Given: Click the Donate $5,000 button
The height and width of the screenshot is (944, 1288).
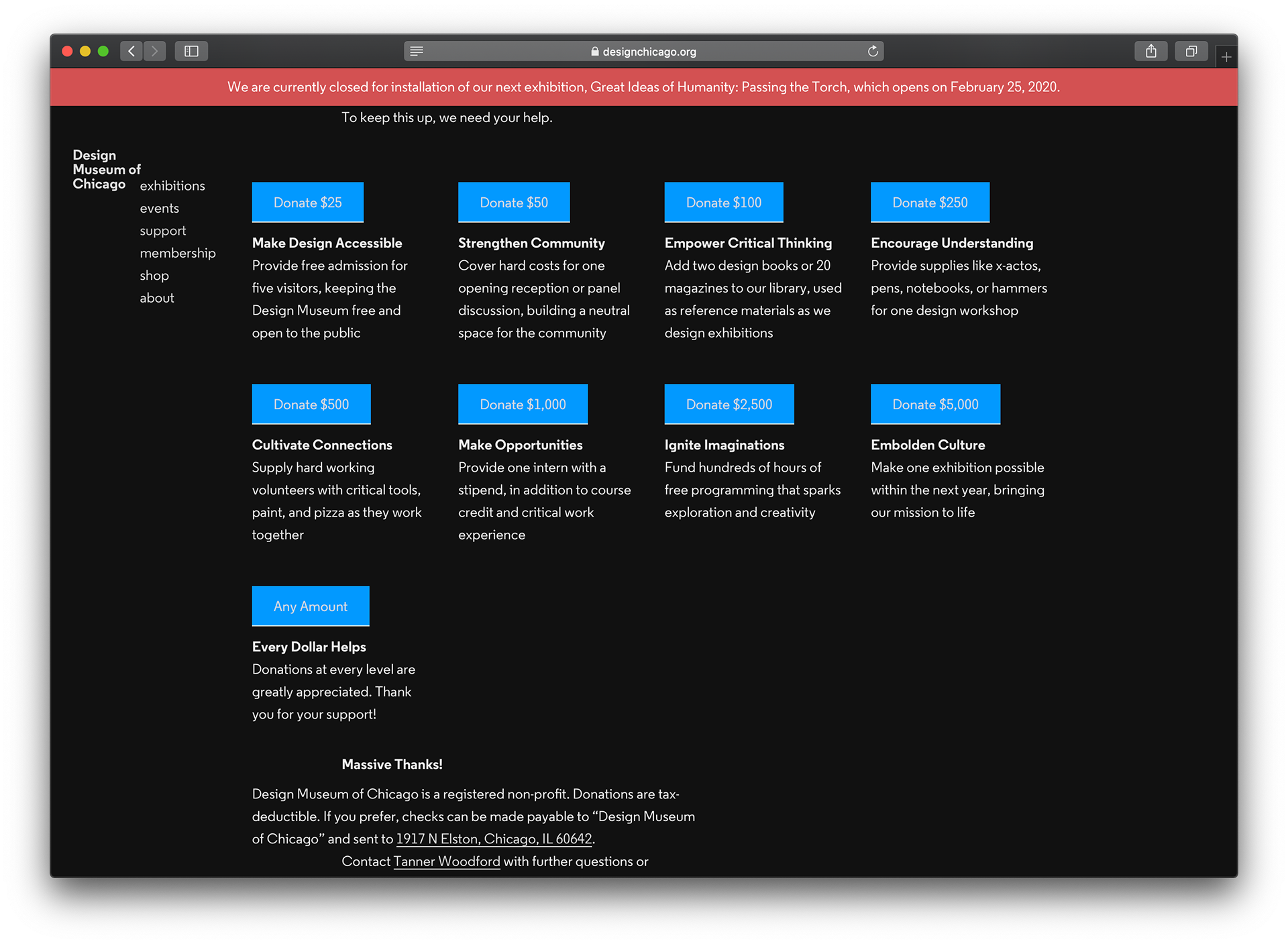Looking at the screenshot, I should [x=935, y=405].
